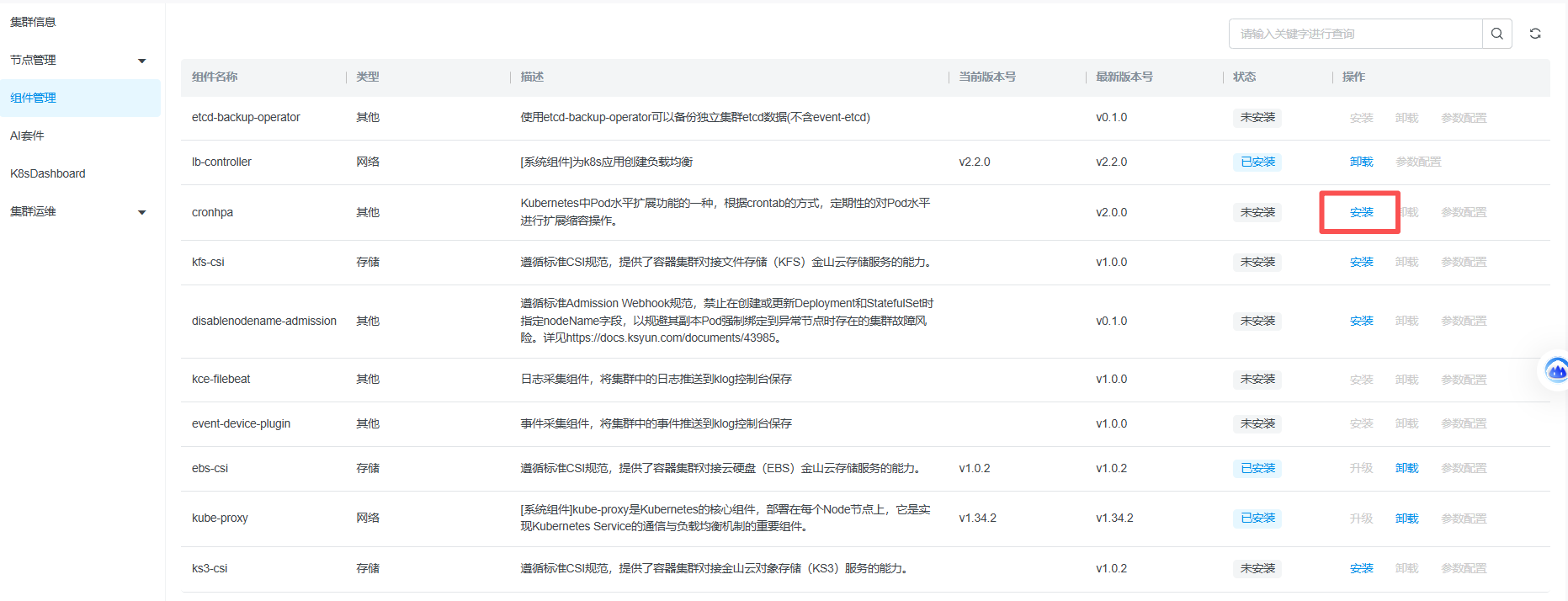Open the floating assistant icon at right edge

pos(1556,370)
